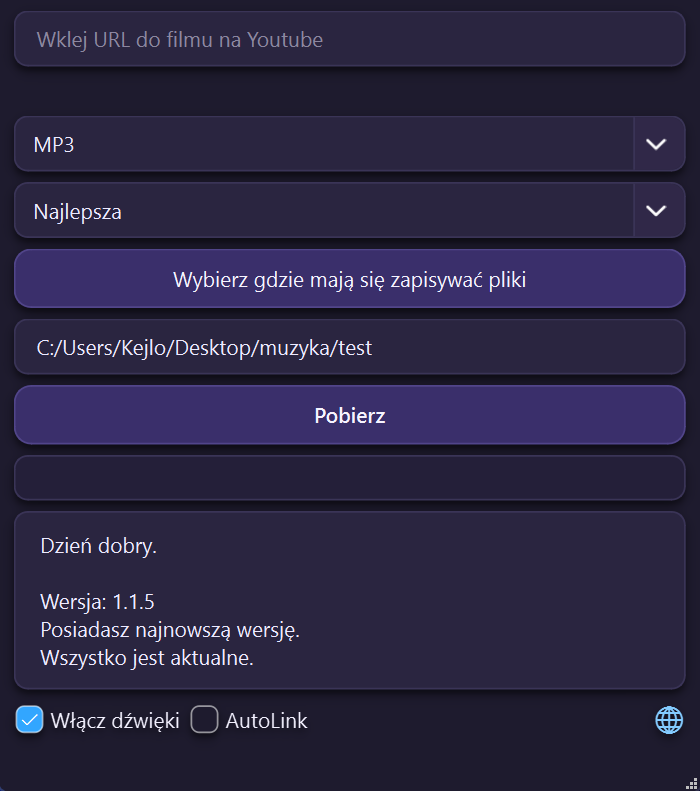Focus the Wklej URL do filmu input
The image size is (700, 791).
(x=349, y=39)
